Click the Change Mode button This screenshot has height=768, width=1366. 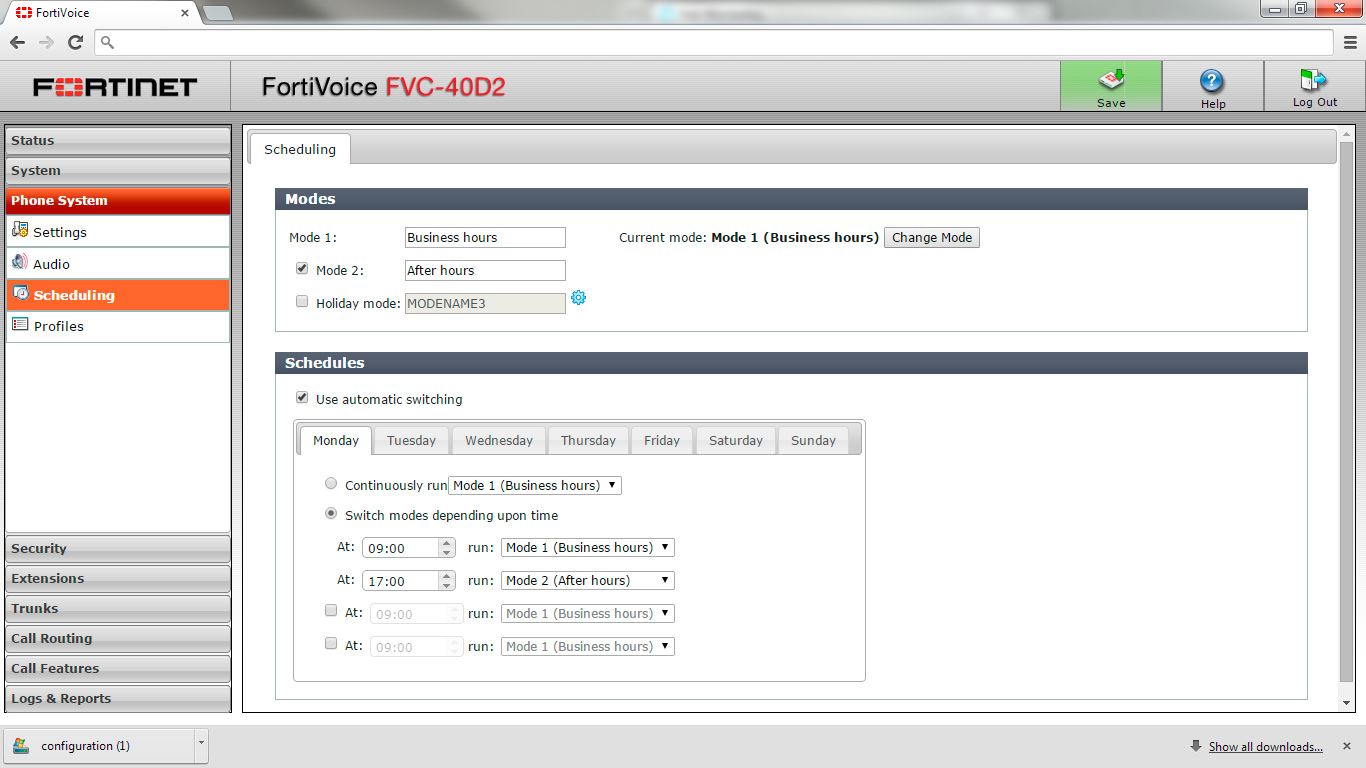tap(932, 237)
